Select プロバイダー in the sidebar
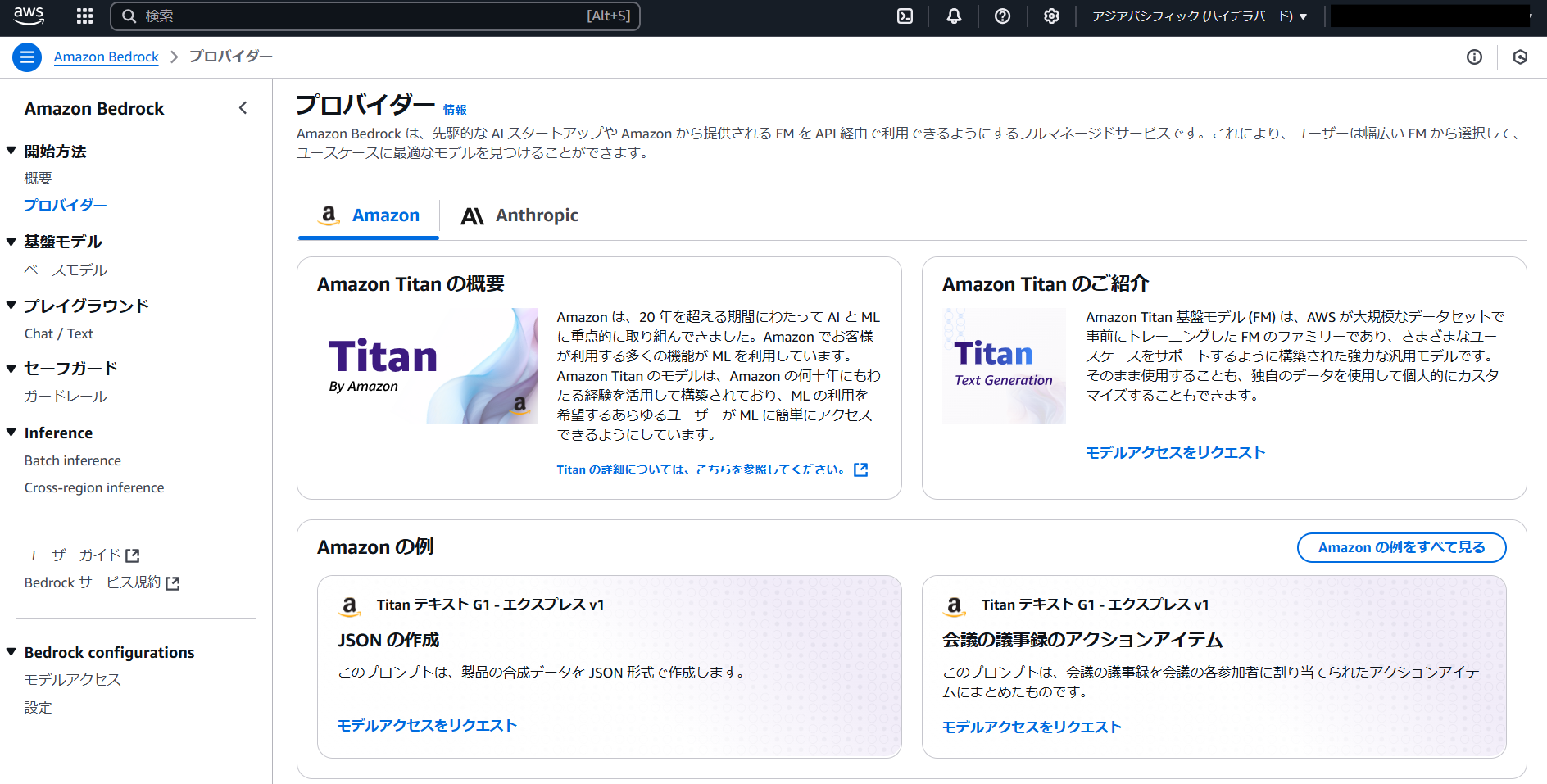This screenshot has width=1547, height=784. [66, 205]
